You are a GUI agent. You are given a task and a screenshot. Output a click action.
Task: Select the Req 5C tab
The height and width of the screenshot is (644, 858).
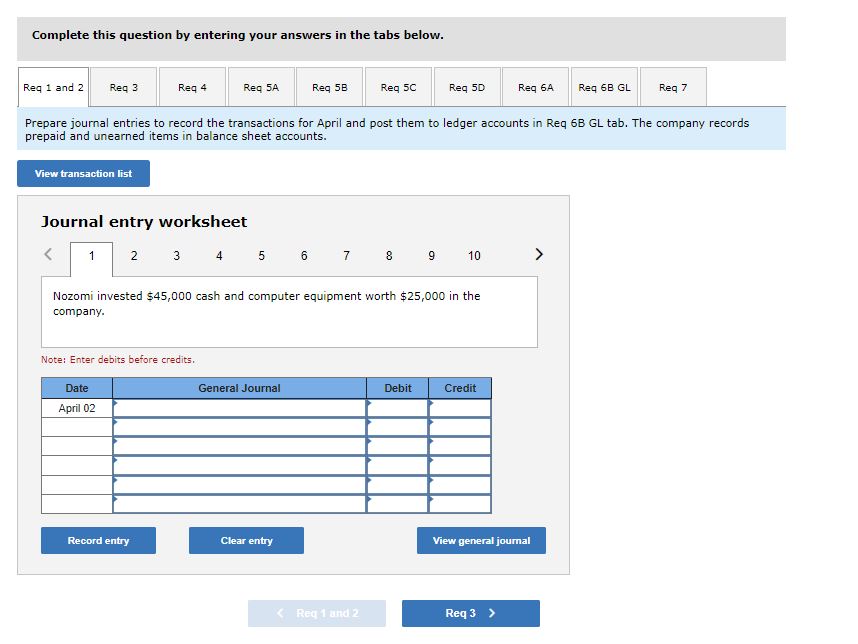pos(398,88)
